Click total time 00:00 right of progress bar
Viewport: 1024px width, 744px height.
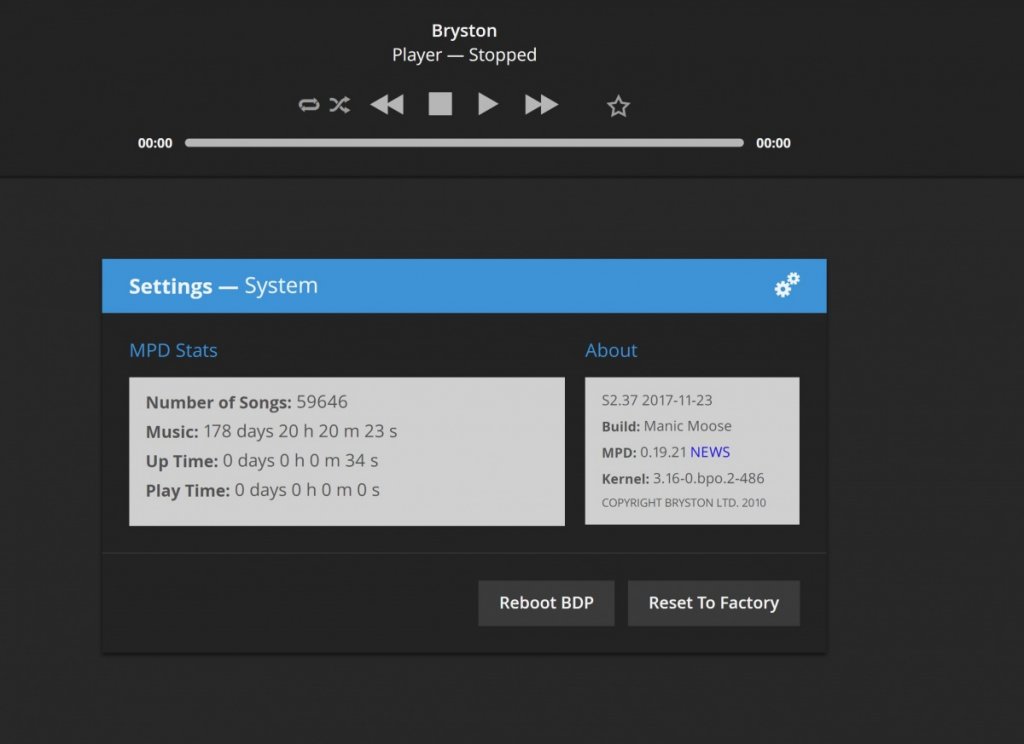click(x=773, y=143)
